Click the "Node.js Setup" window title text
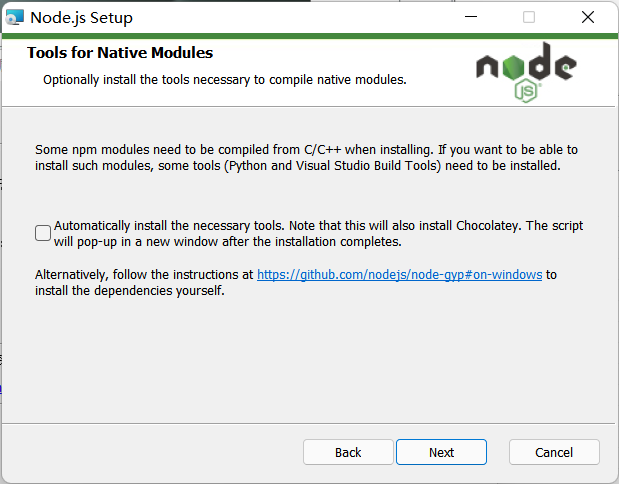The width and height of the screenshot is (619, 484). [x=81, y=18]
